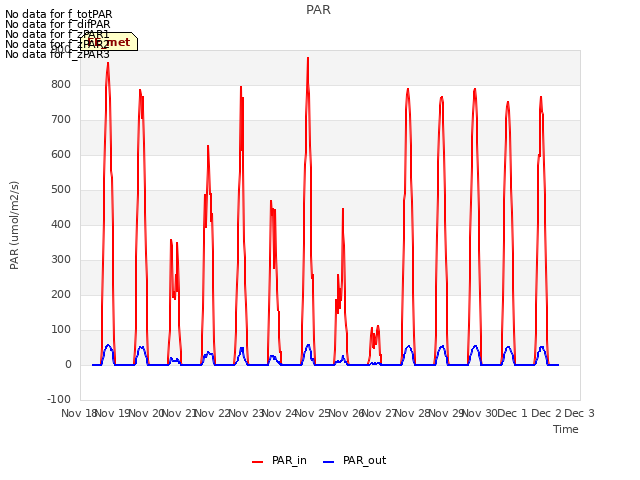Click the PAR chart title
This screenshot has height=480, width=640.
tap(318, 10)
